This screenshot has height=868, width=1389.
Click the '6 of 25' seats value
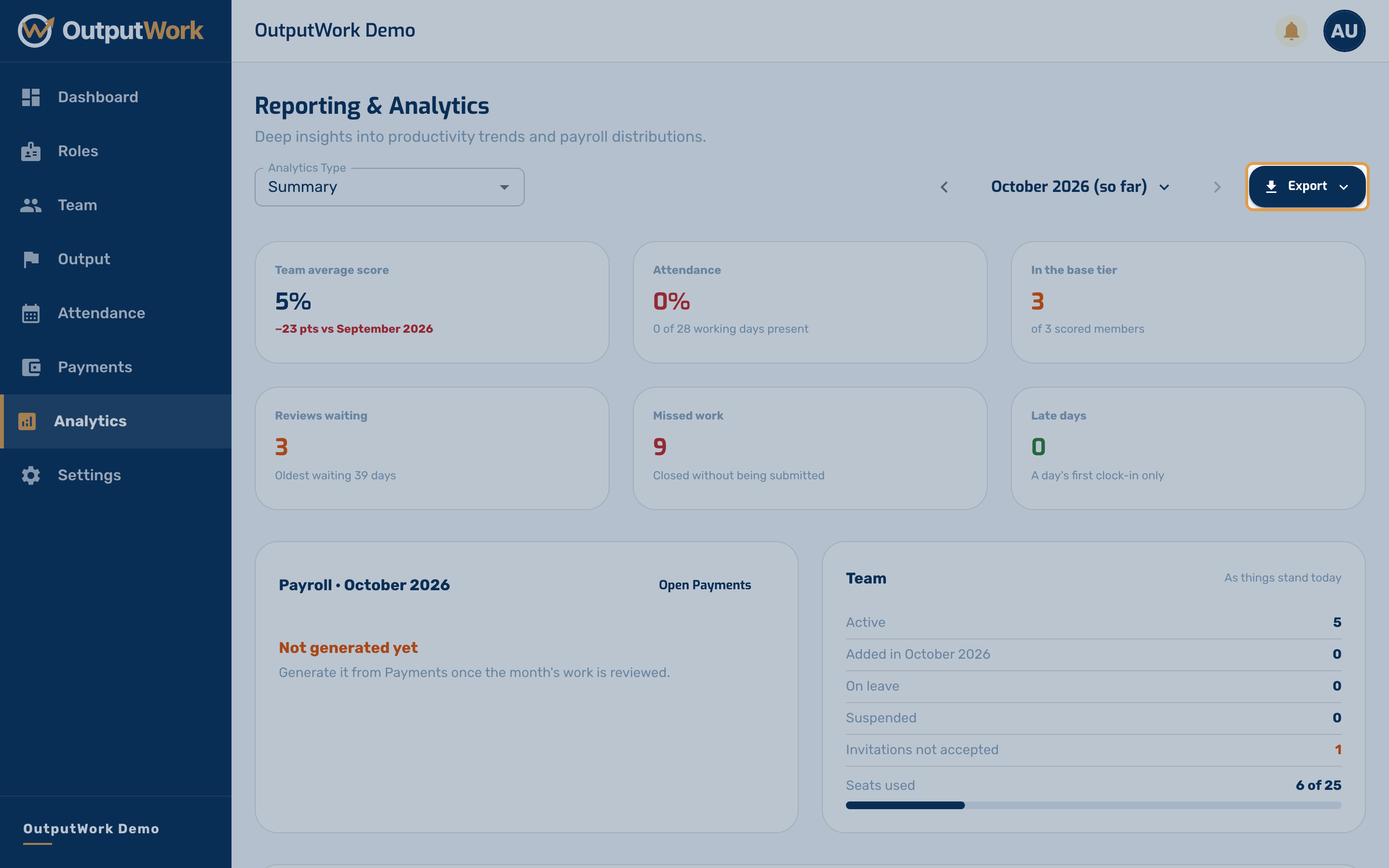1319,786
